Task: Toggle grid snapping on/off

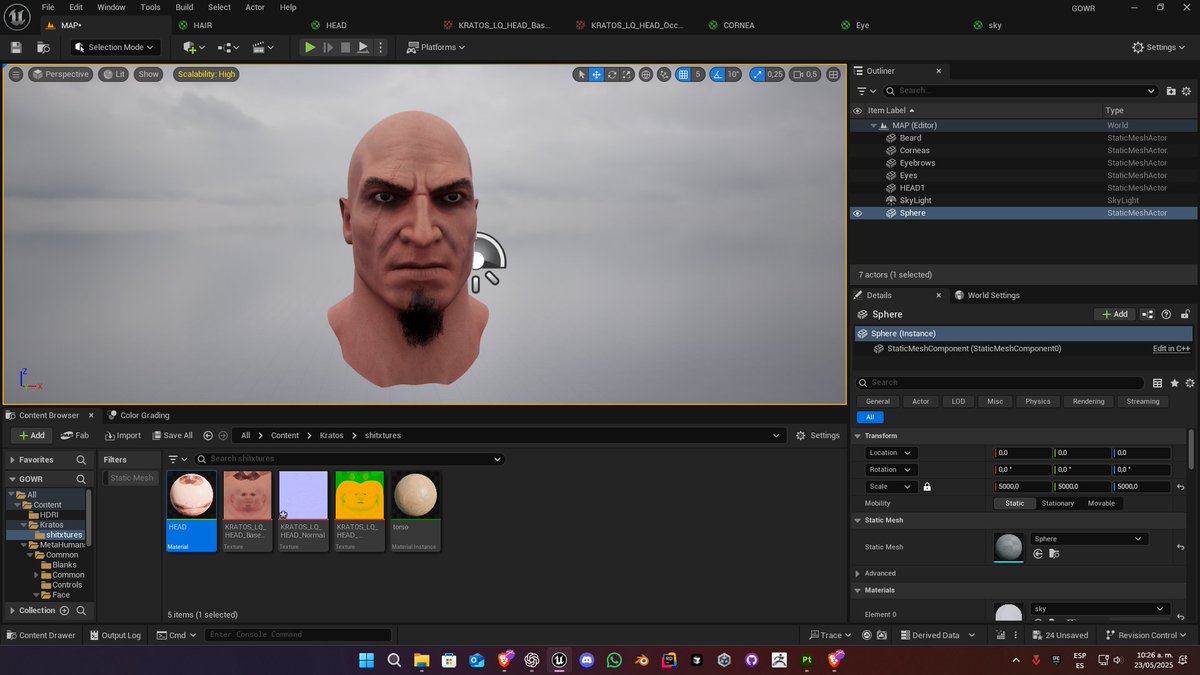Action: (683, 74)
